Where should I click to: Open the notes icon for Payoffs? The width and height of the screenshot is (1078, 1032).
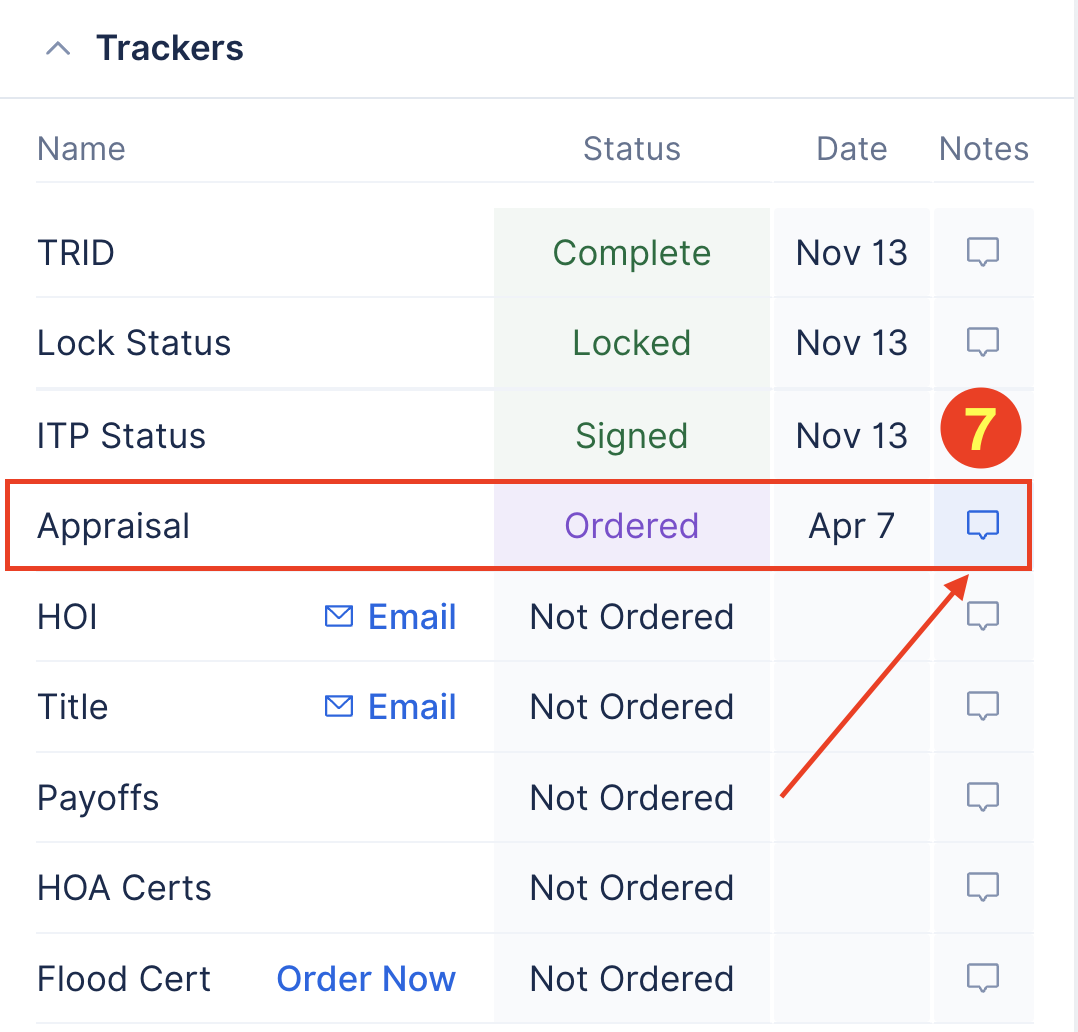[983, 796]
